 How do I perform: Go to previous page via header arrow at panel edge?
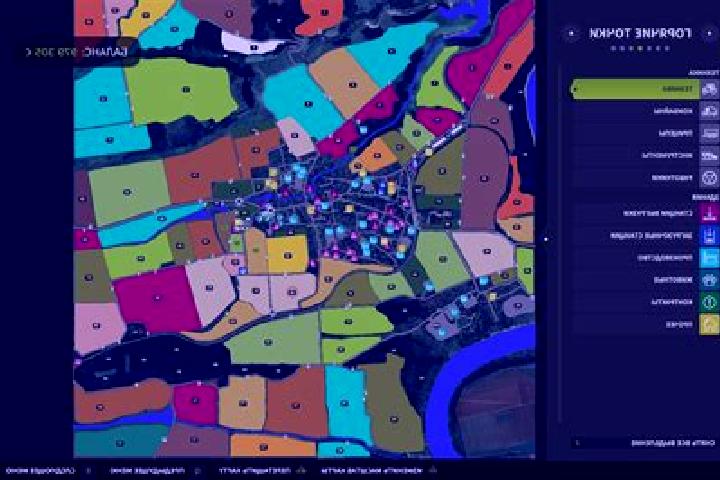(709, 33)
